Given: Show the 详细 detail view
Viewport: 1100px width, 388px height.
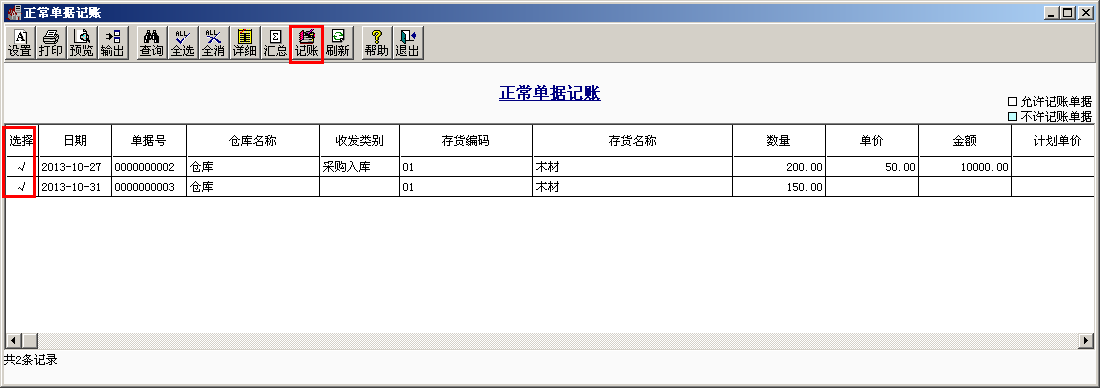Looking at the screenshot, I should (x=244, y=44).
